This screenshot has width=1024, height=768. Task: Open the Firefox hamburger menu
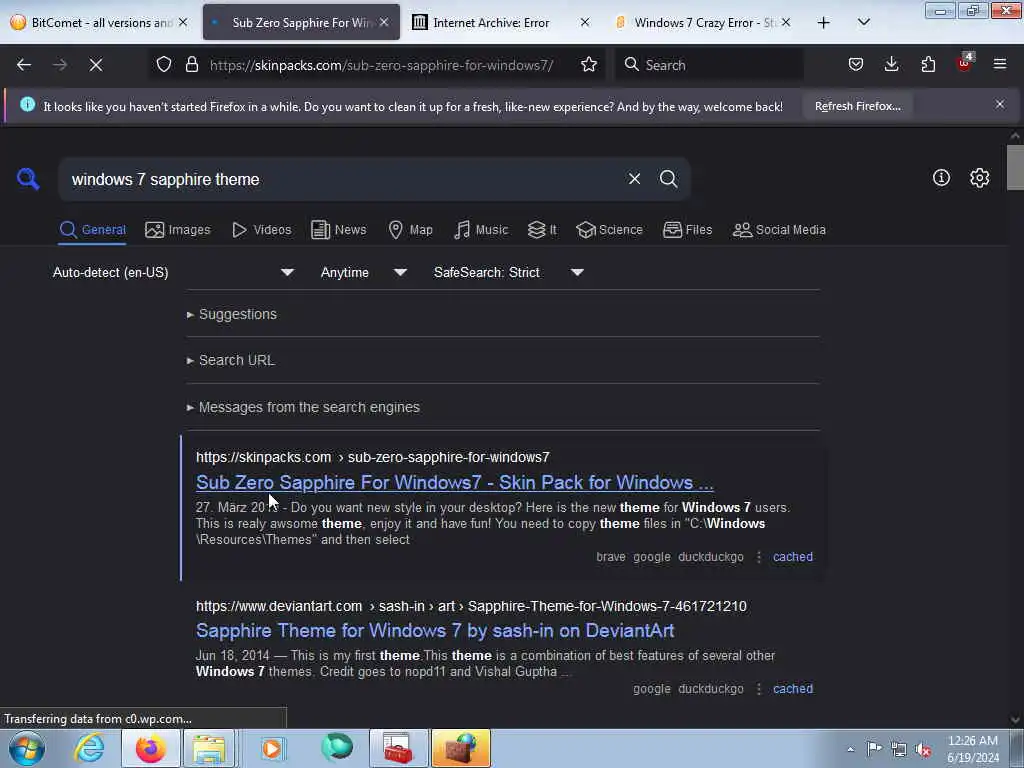999,64
